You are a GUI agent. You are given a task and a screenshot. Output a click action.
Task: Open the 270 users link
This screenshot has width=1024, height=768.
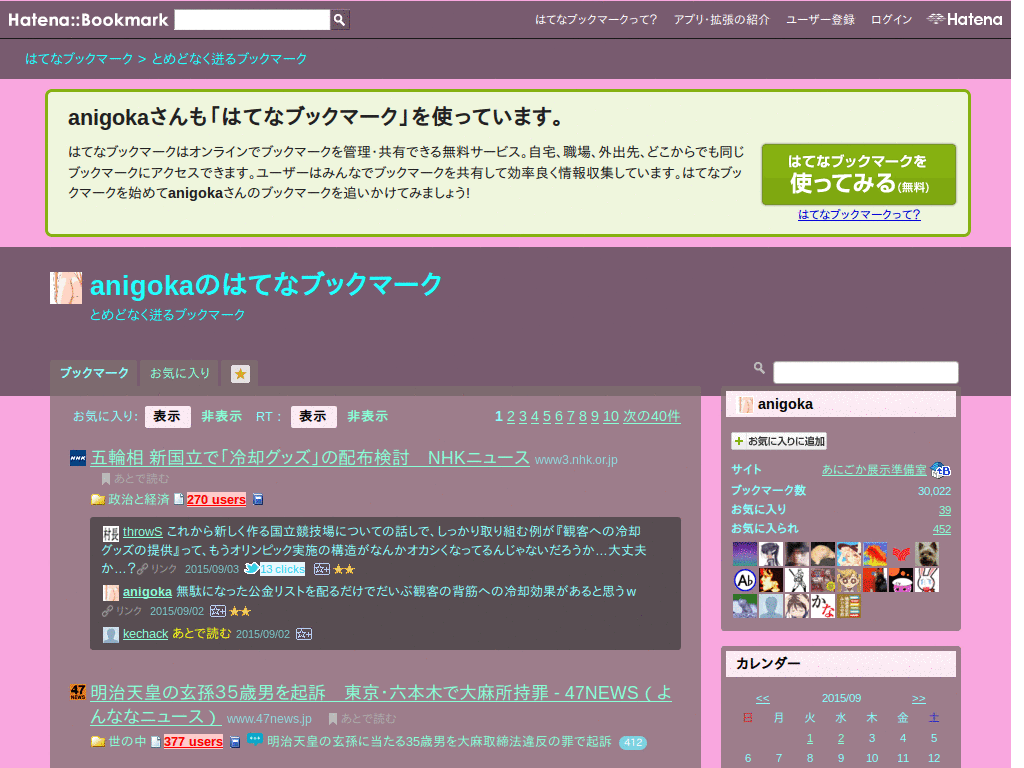click(217, 499)
